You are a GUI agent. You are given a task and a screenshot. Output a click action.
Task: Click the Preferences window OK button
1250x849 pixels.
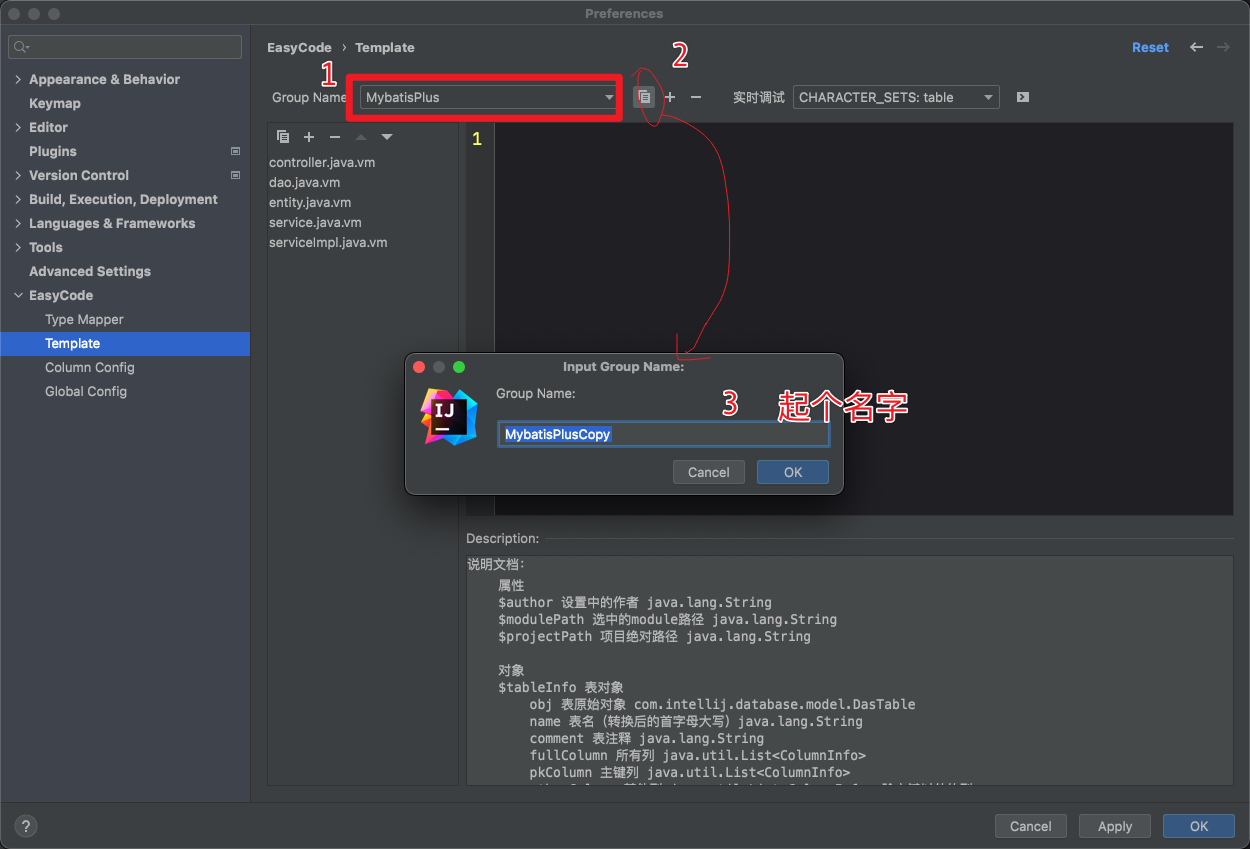point(1199,826)
